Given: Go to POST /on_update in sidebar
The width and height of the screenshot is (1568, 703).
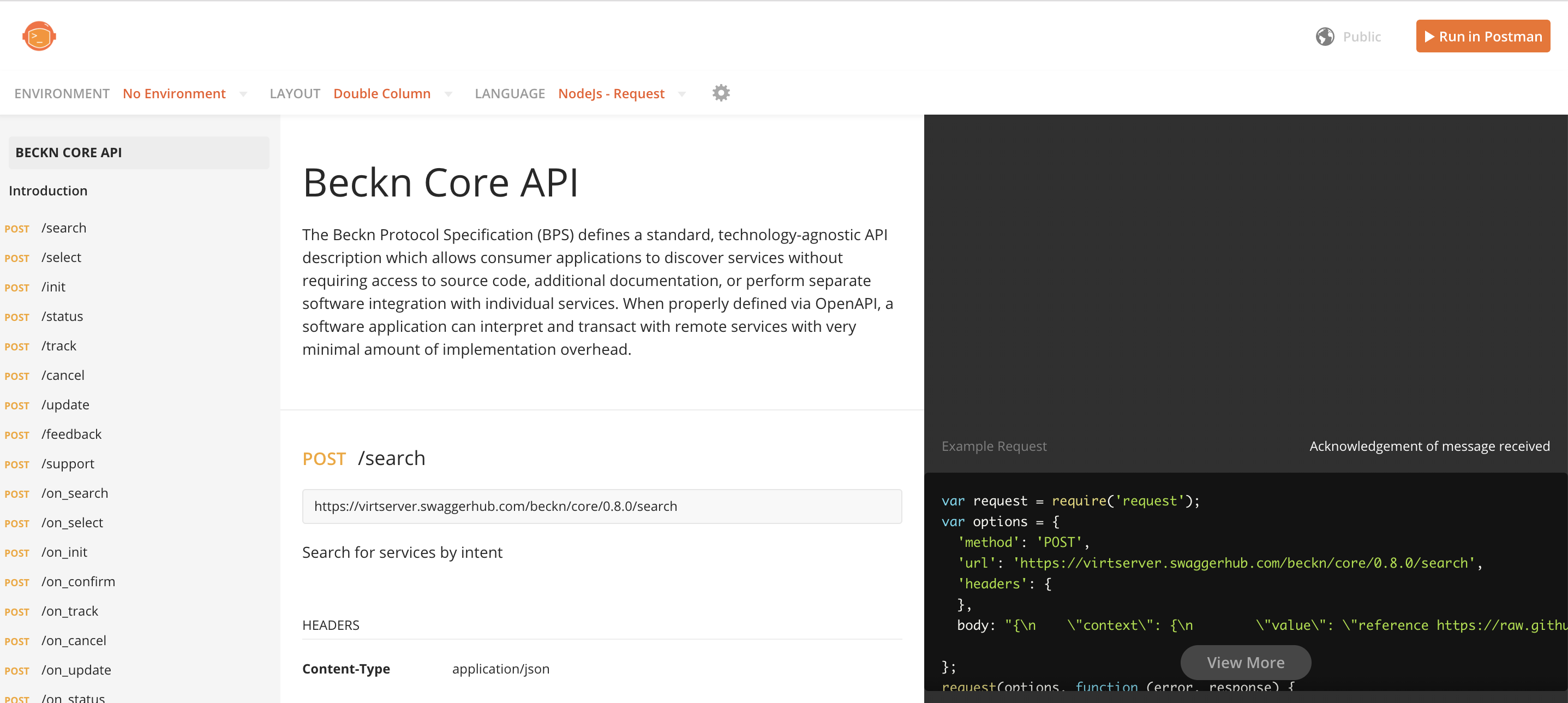Looking at the screenshot, I should pos(58,670).
